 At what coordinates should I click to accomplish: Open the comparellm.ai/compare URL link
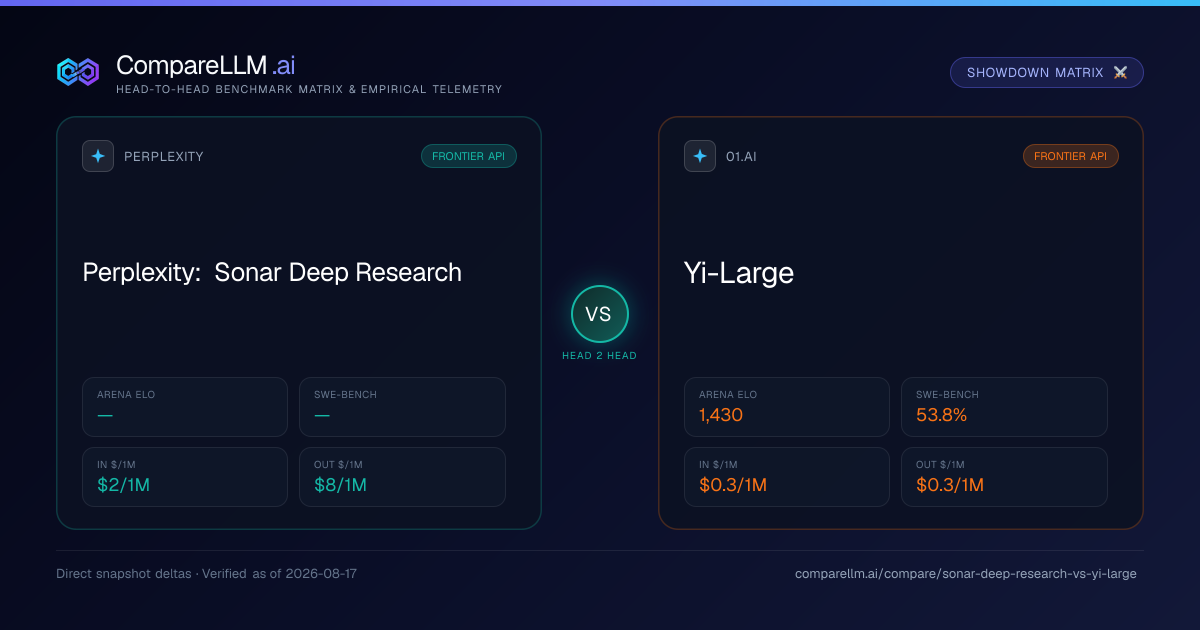966,574
